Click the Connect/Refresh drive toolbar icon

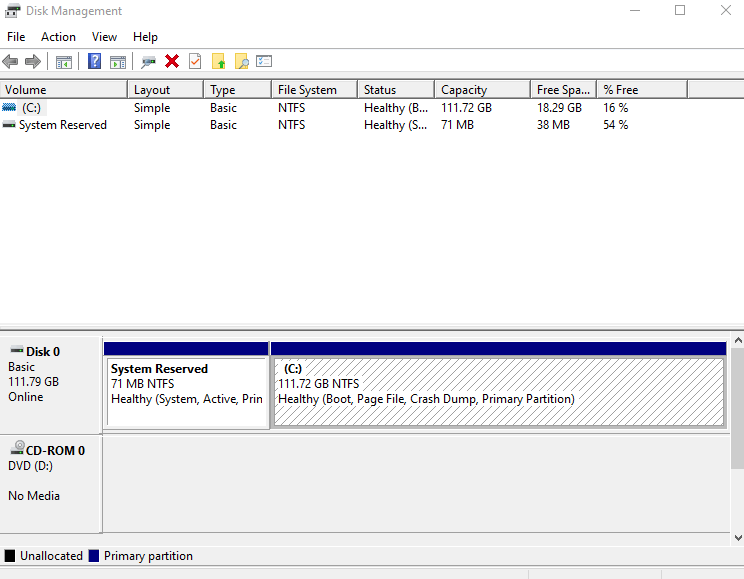149,62
